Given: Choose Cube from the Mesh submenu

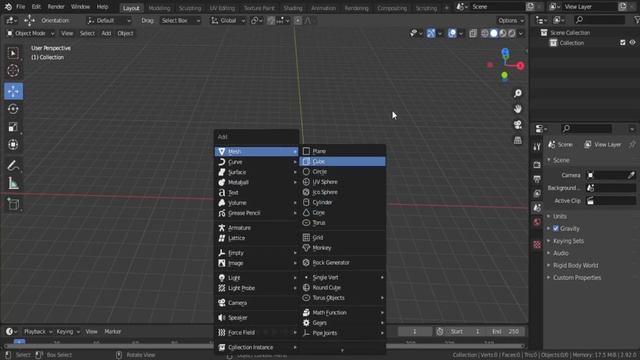Looking at the screenshot, I should [342, 162].
